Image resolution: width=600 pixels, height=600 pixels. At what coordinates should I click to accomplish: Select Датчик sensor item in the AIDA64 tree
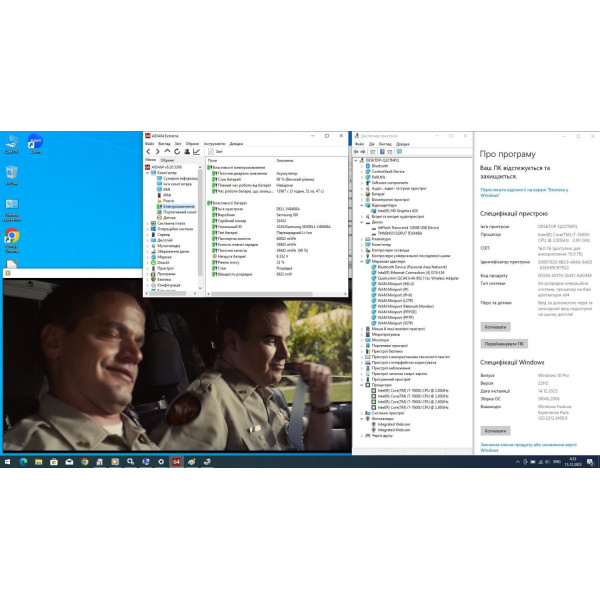pyautogui.click(x=166, y=217)
